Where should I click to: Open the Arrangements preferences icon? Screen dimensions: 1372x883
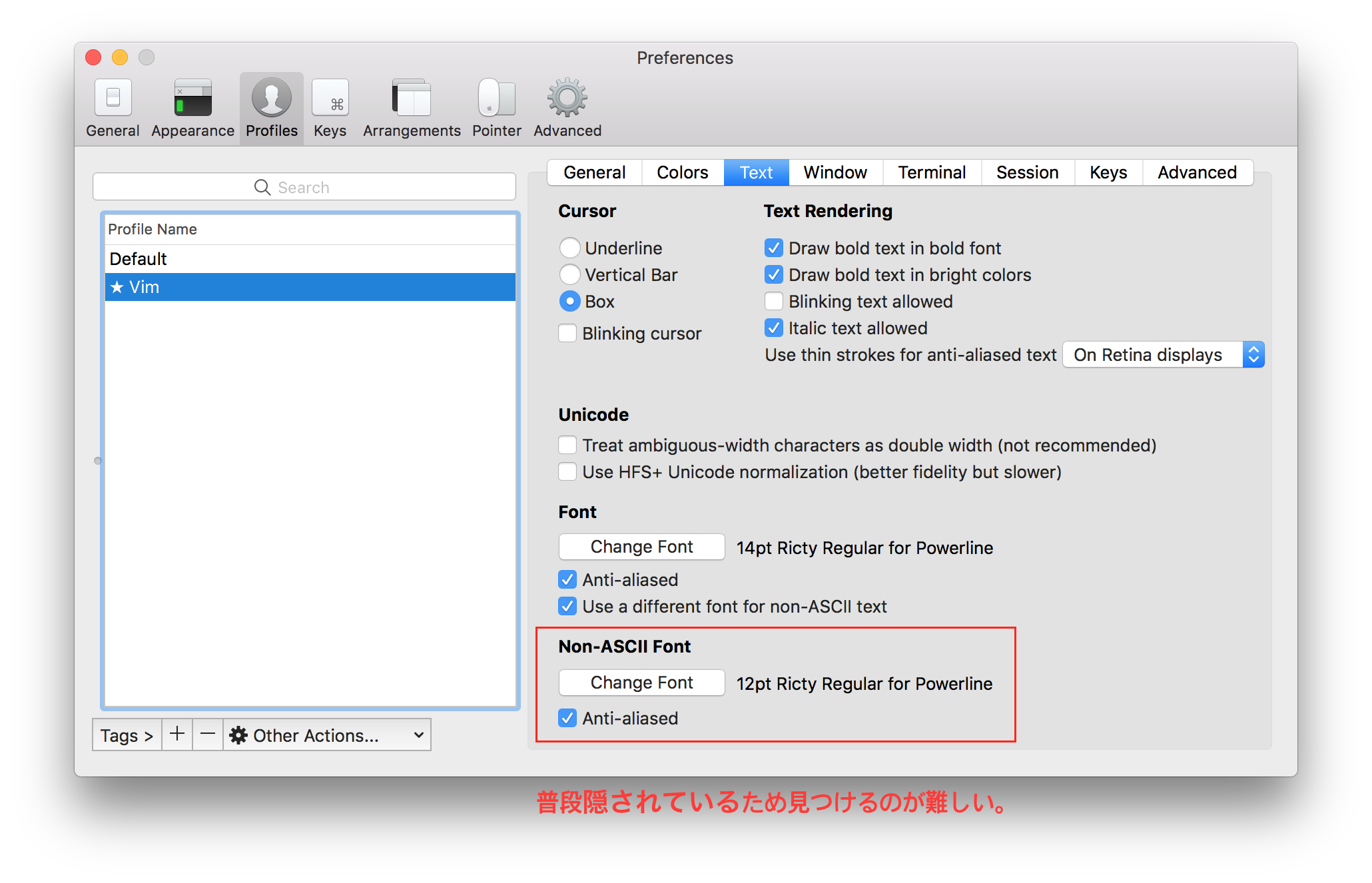410,107
